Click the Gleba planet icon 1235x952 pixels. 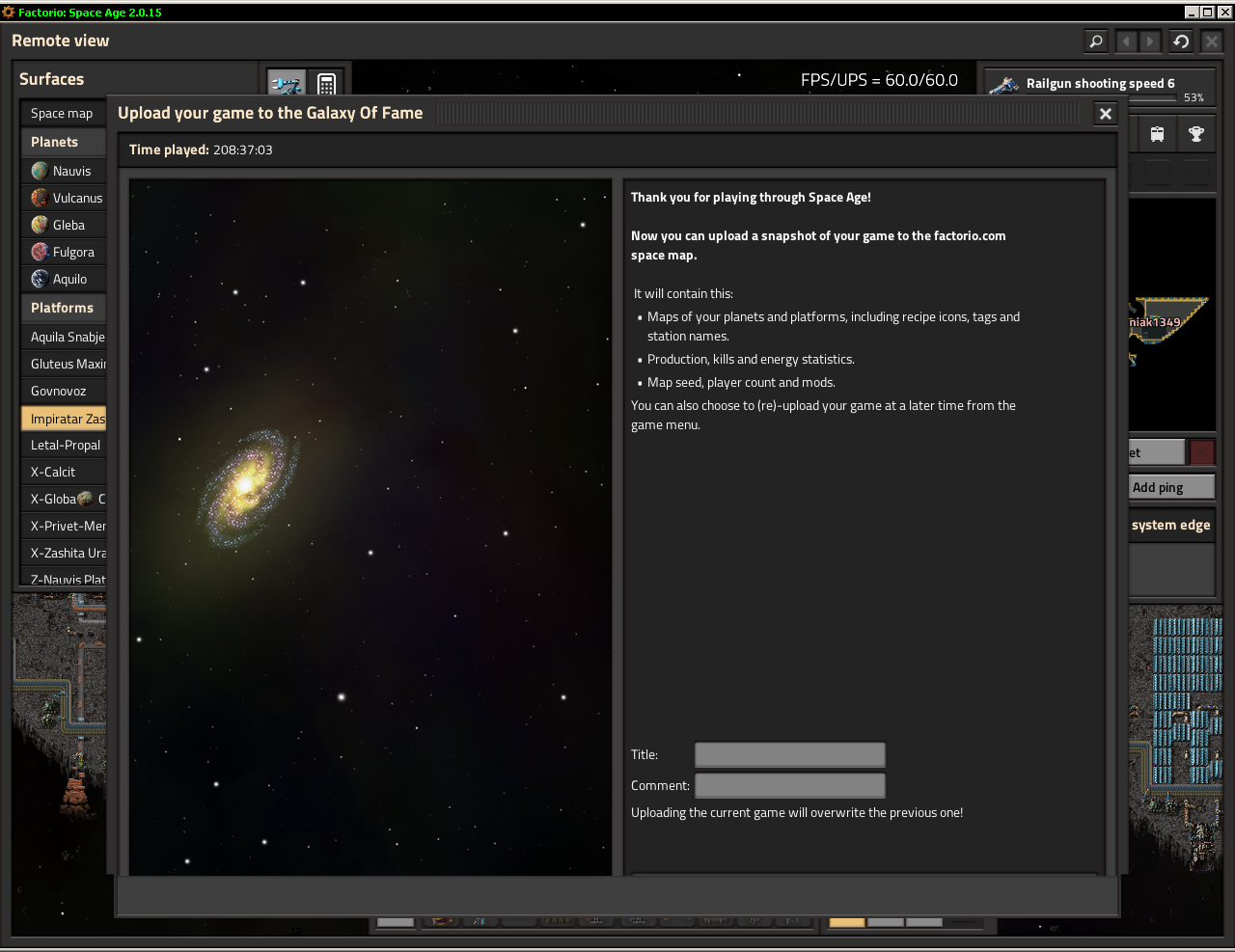40,225
